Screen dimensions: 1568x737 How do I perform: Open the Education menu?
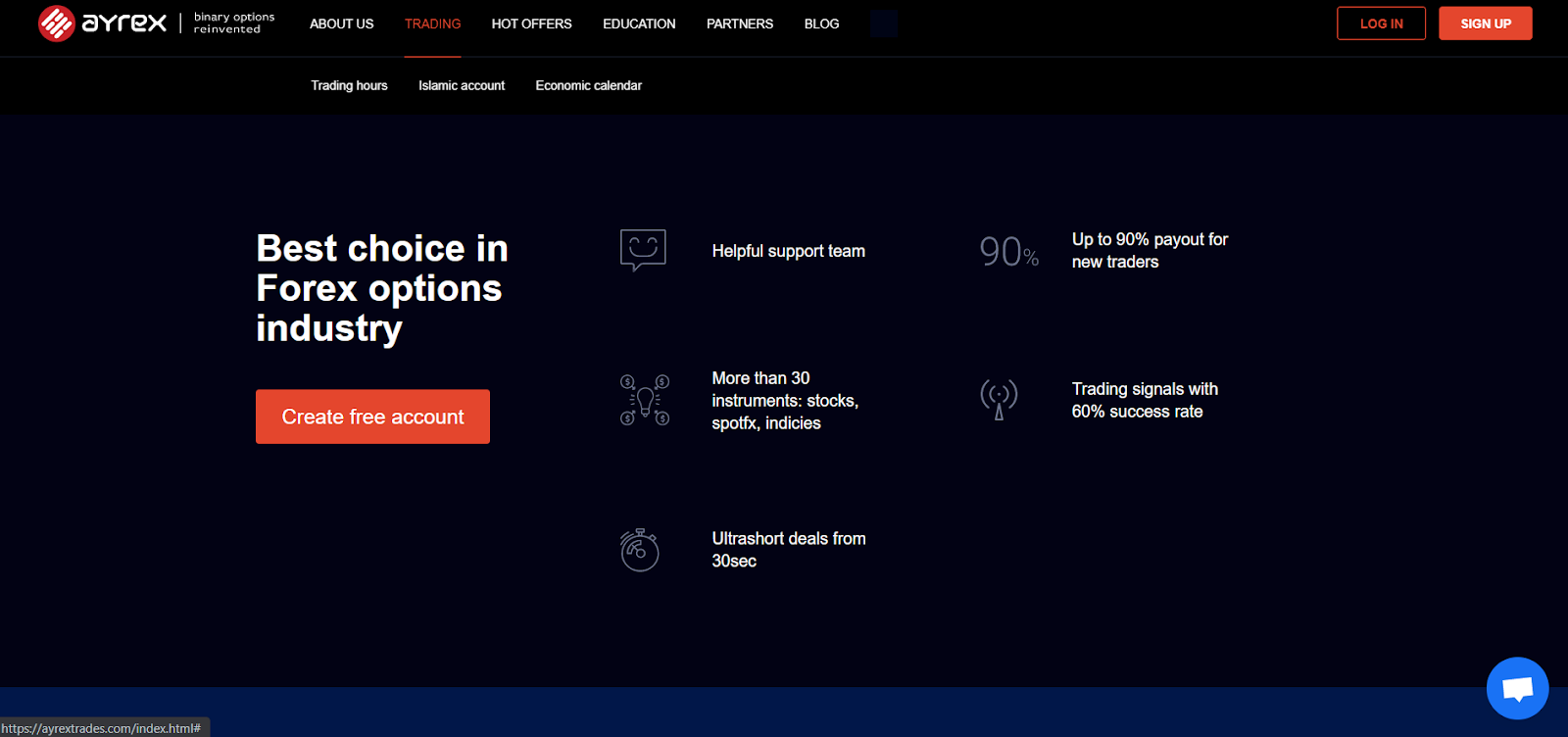tap(639, 24)
